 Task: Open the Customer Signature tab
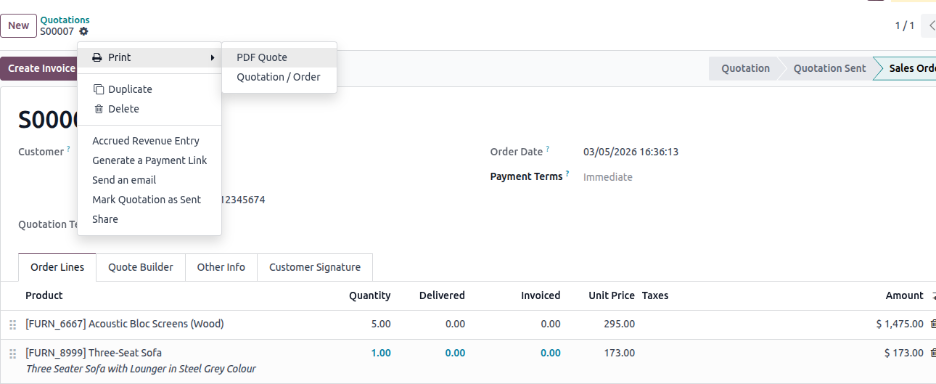(315, 268)
